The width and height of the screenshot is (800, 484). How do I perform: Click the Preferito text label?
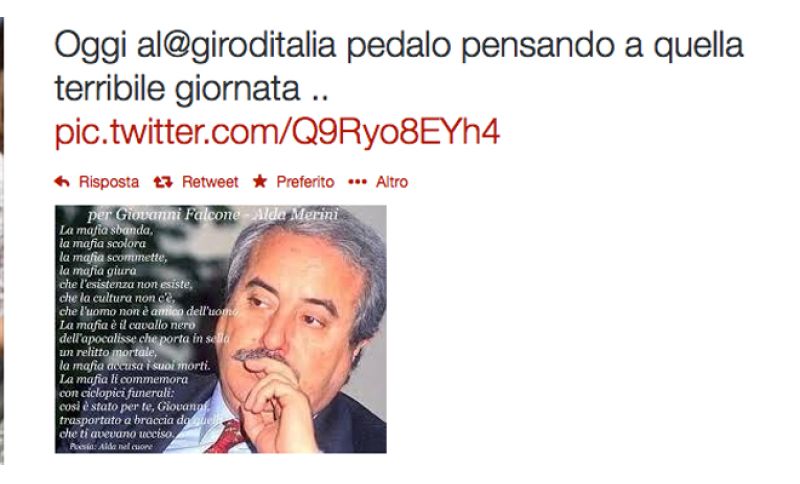click(305, 182)
